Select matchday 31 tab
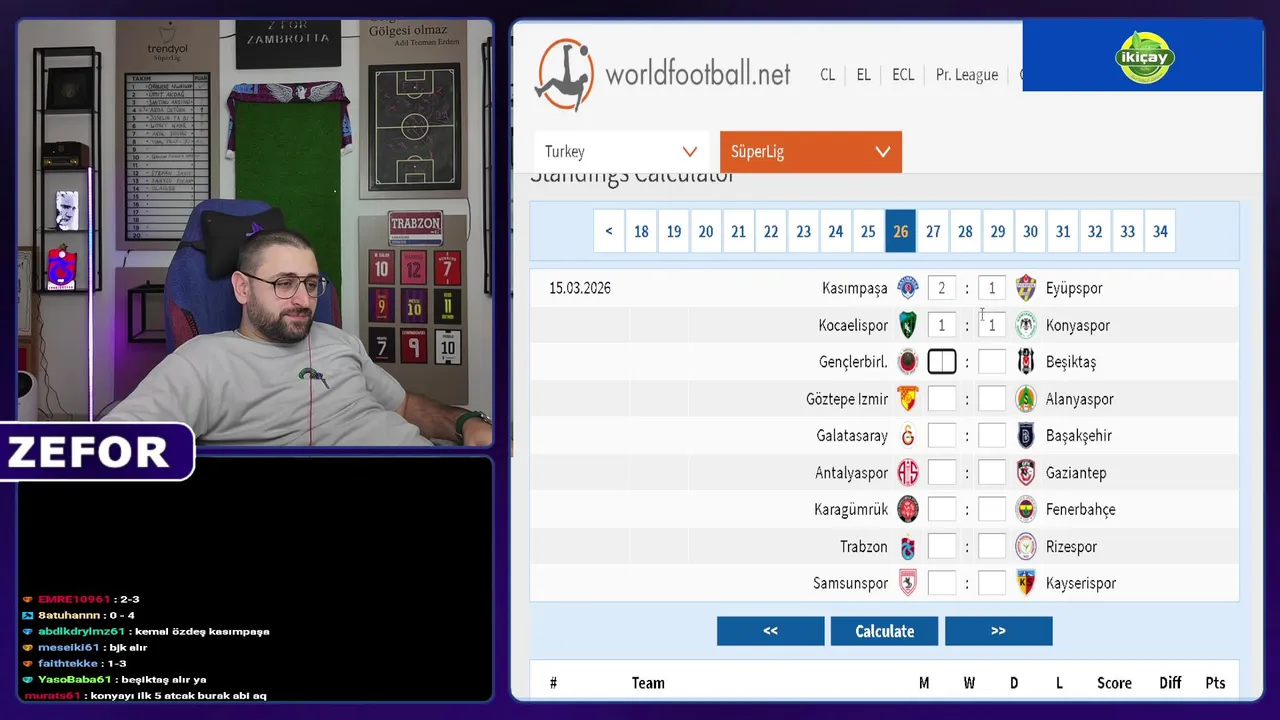Image resolution: width=1280 pixels, height=720 pixels. pos(1063,231)
